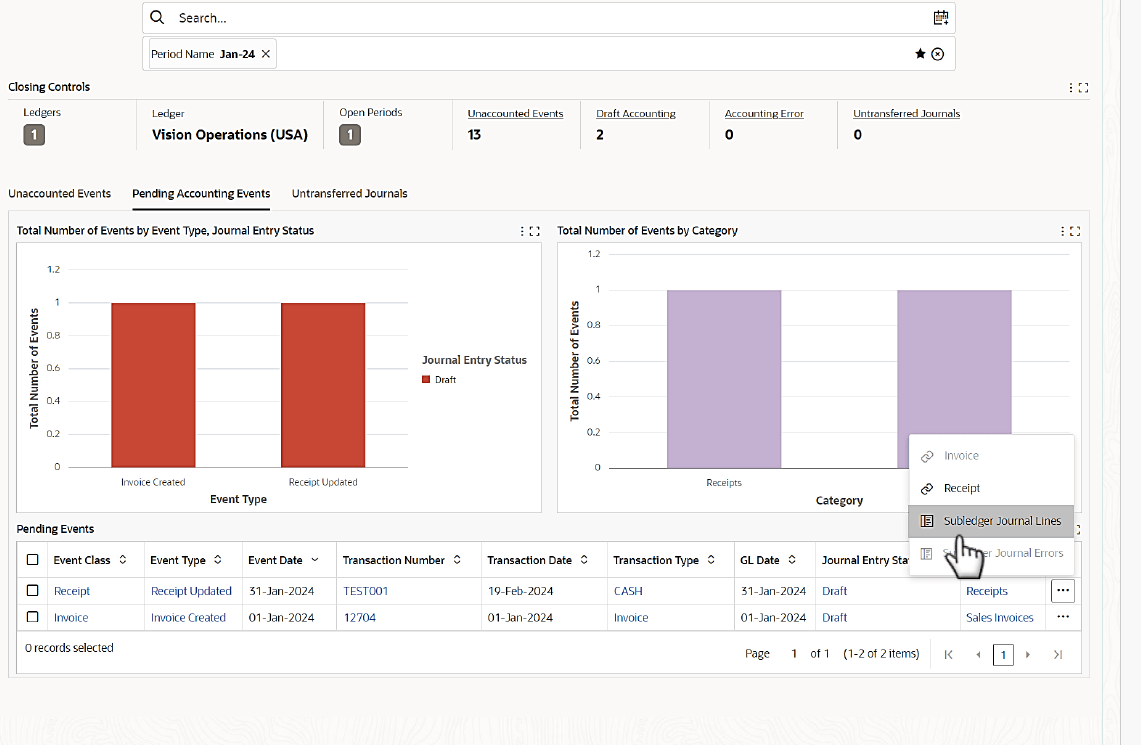Switch to the Unaccounted Events tab
Image resolution: width=1141 pixels, height=745 pixels.
[x=60, y=194]
